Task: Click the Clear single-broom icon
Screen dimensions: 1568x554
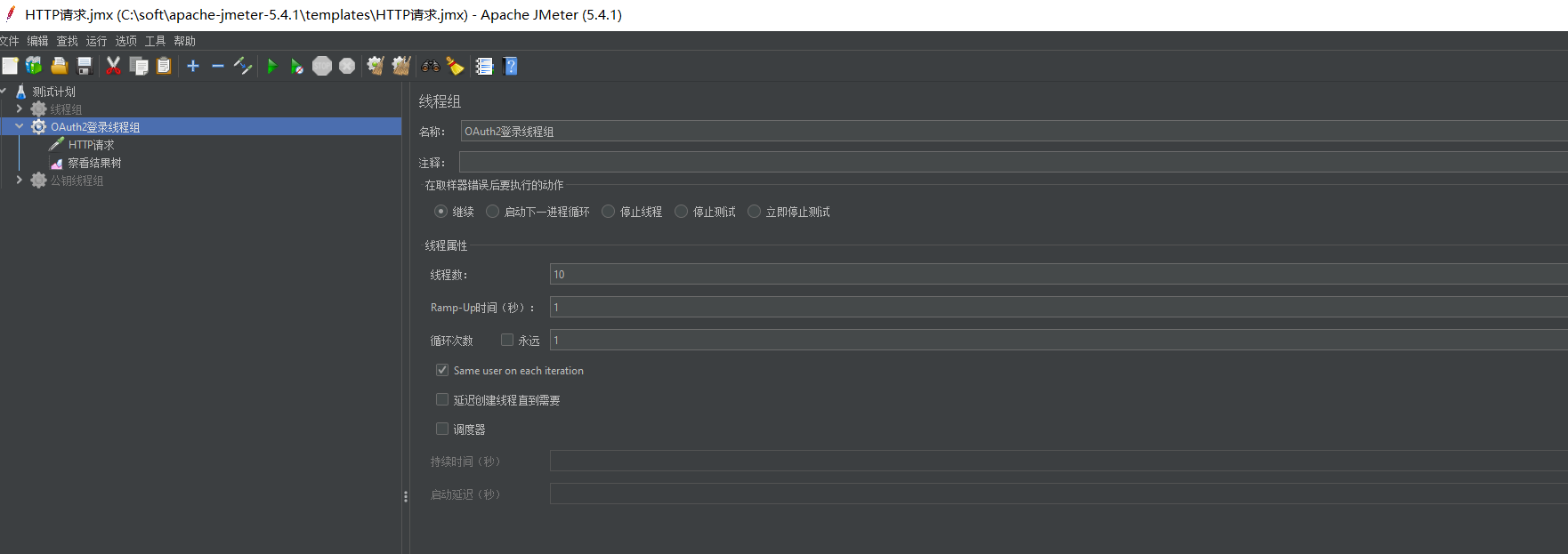Action: (376, 66)
